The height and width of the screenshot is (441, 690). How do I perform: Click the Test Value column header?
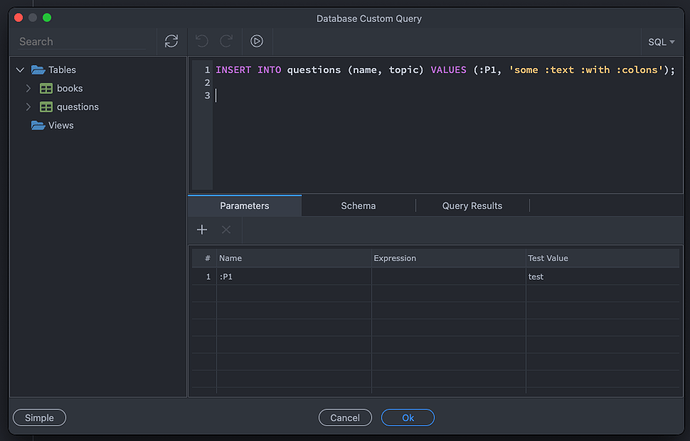[602, 258]
